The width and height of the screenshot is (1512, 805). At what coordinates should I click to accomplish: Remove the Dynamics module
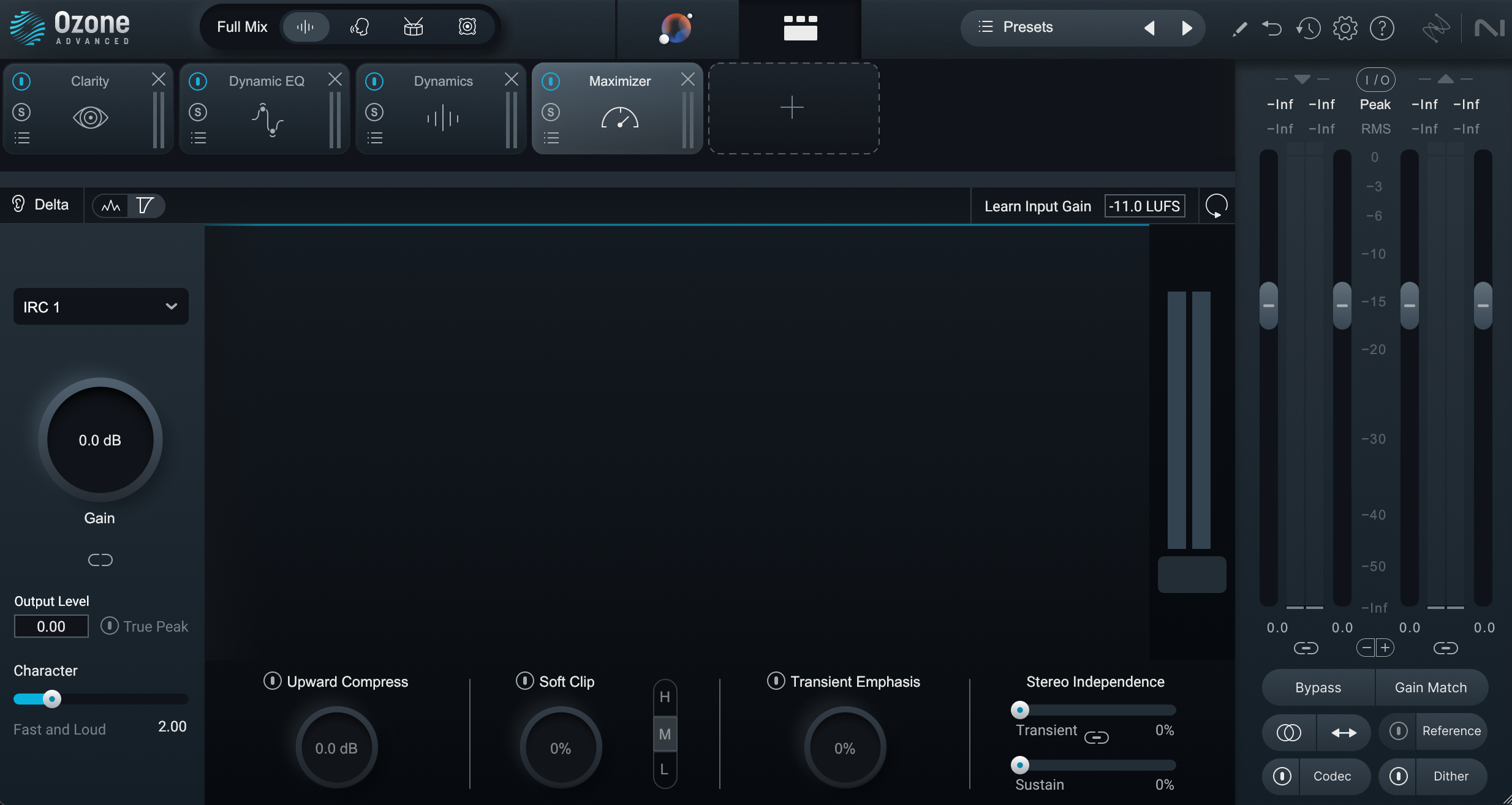click(x=512, y=79)
